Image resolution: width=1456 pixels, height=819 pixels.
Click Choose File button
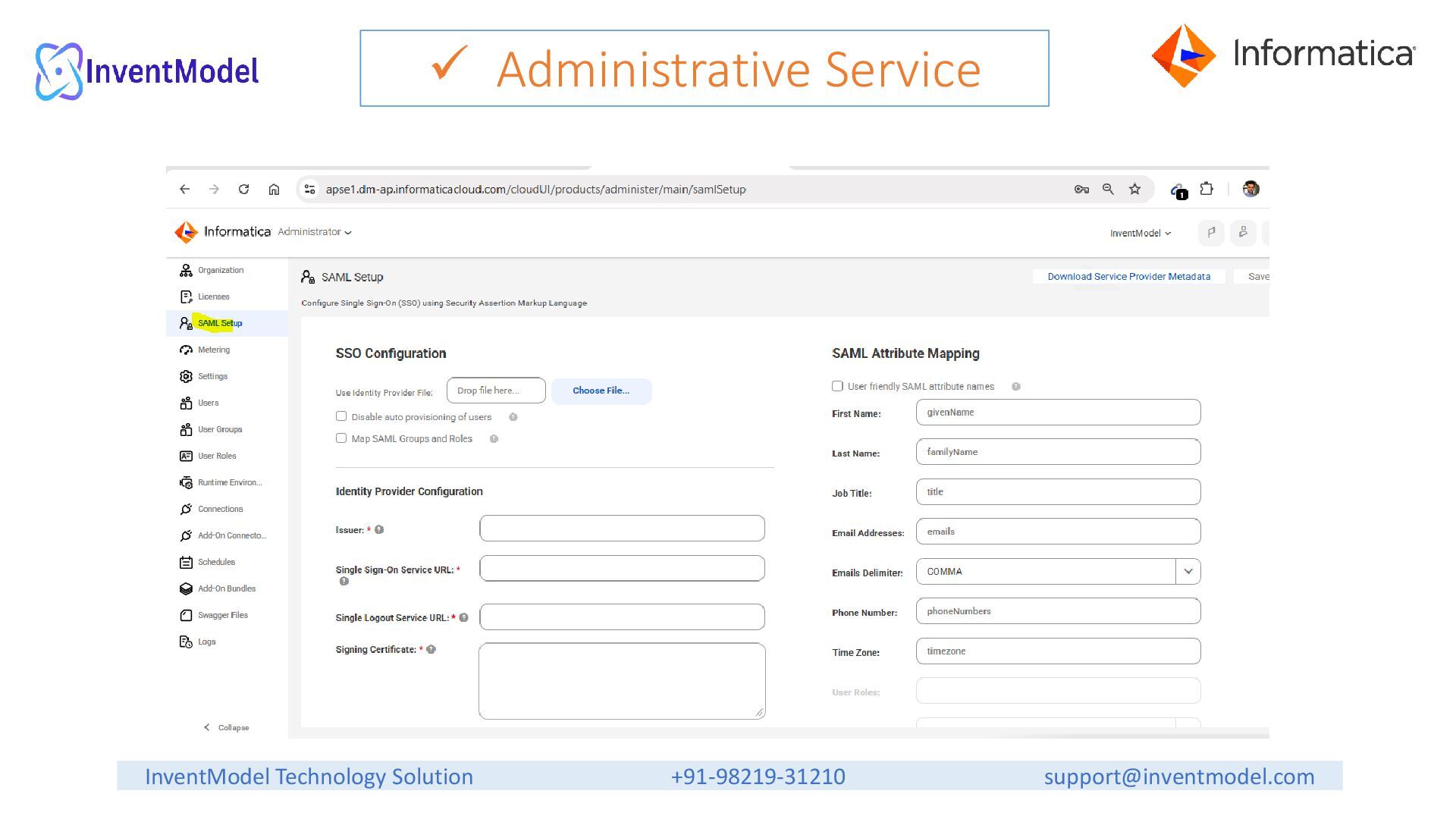point(601,391)
